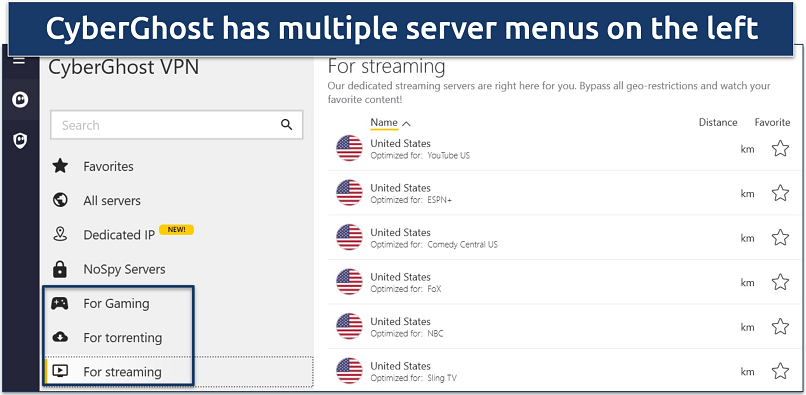Click the Dedicated IP pin icon
Screen dimensions: 806x395
click(60, 235)
